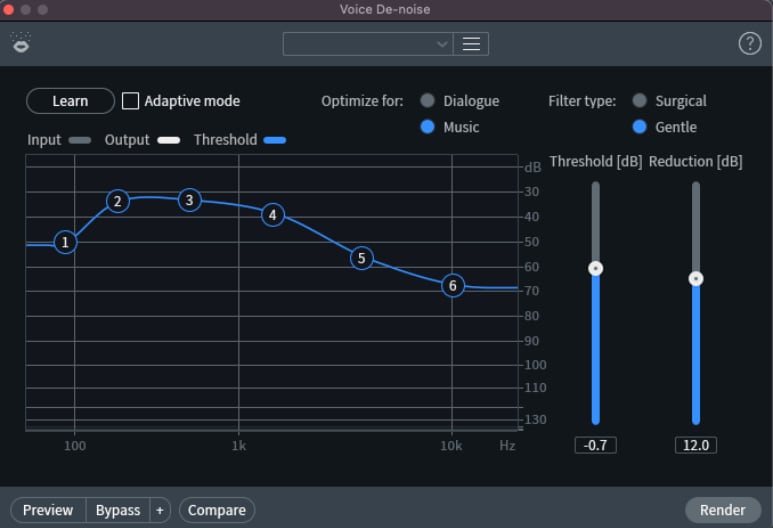The height and width of the screenshot is (528, 773).
Task: Select threshold node 6 on the curve
Action: tap(453, 285)
